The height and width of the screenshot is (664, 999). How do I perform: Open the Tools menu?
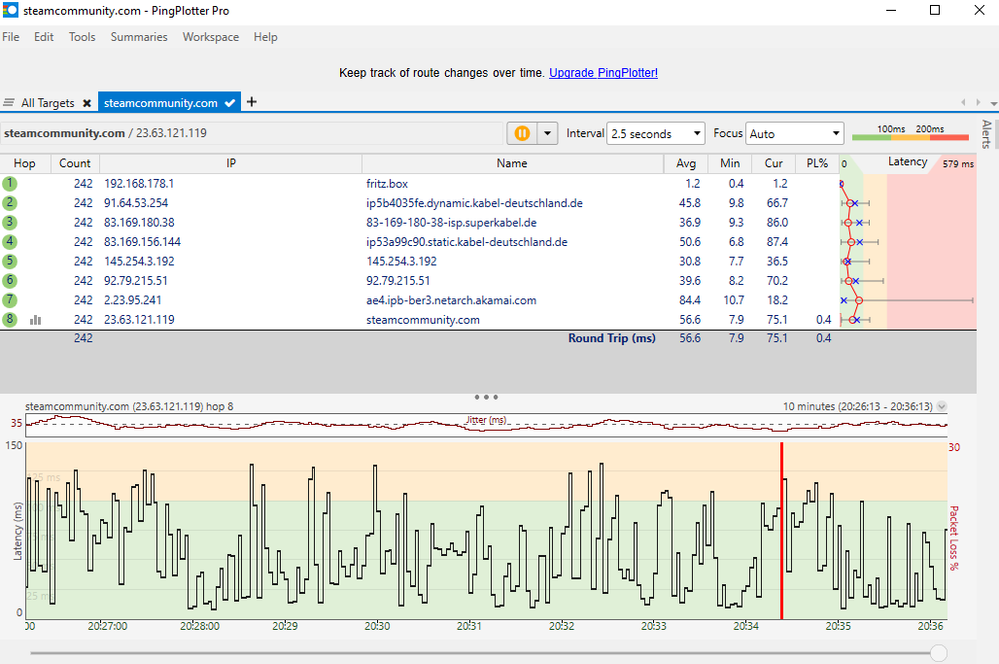tap(82, 37)
